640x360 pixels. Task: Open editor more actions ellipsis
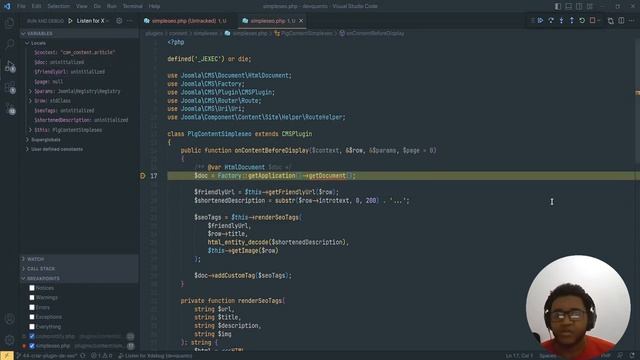pyautogui.click(x=631, y=21)
